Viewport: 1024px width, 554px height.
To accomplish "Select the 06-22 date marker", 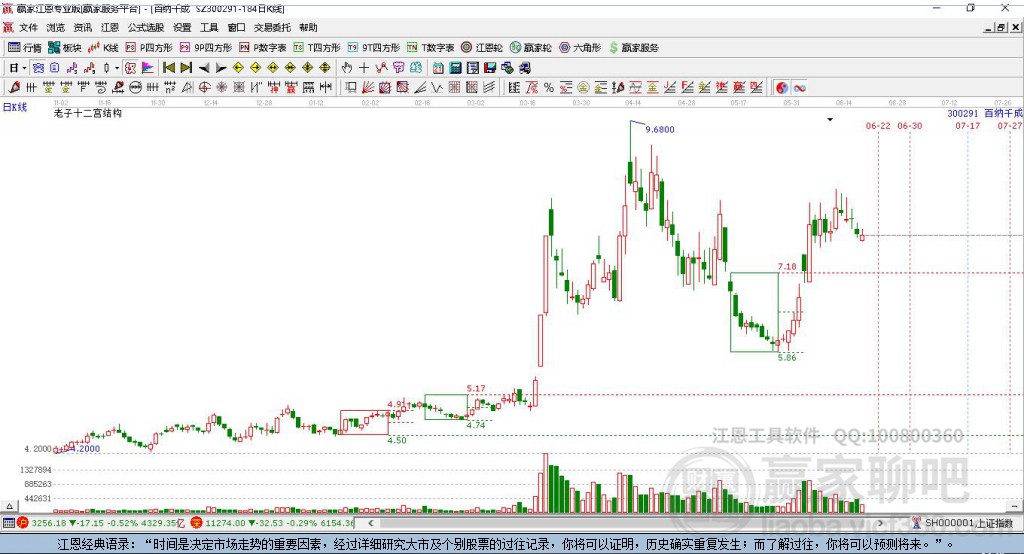I will click(878, 125).
